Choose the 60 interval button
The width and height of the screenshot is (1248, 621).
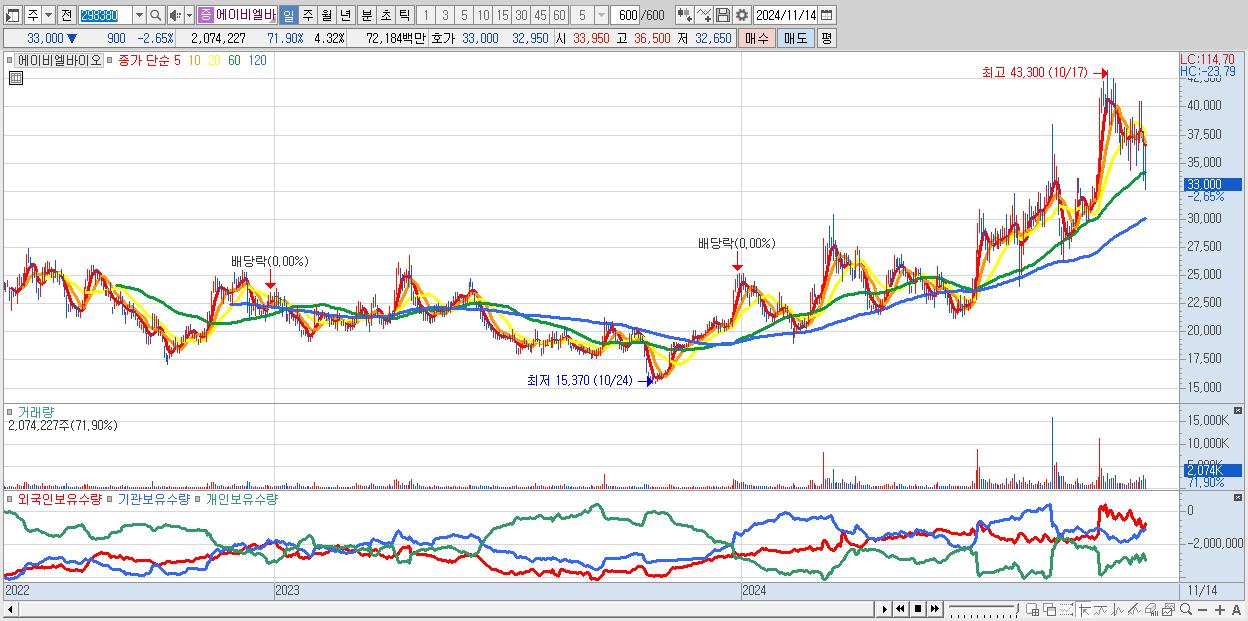[x=560, y=15]
